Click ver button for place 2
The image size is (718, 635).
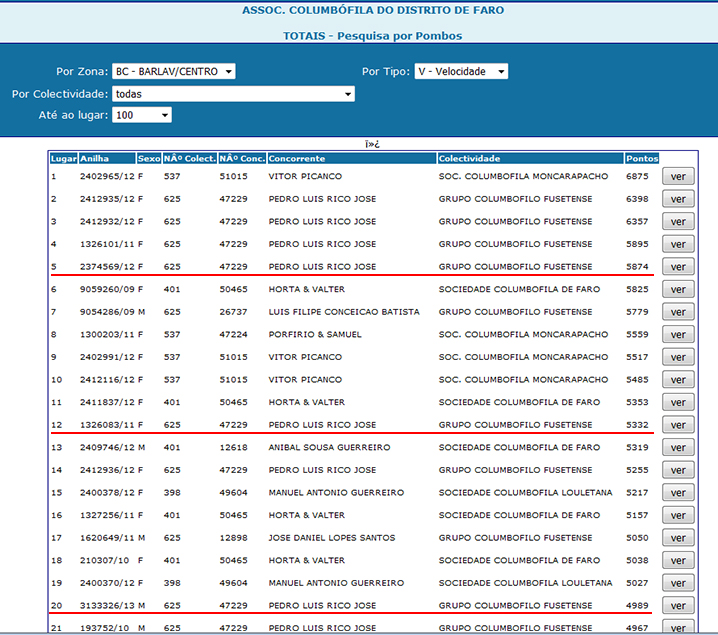pos(677,200)
